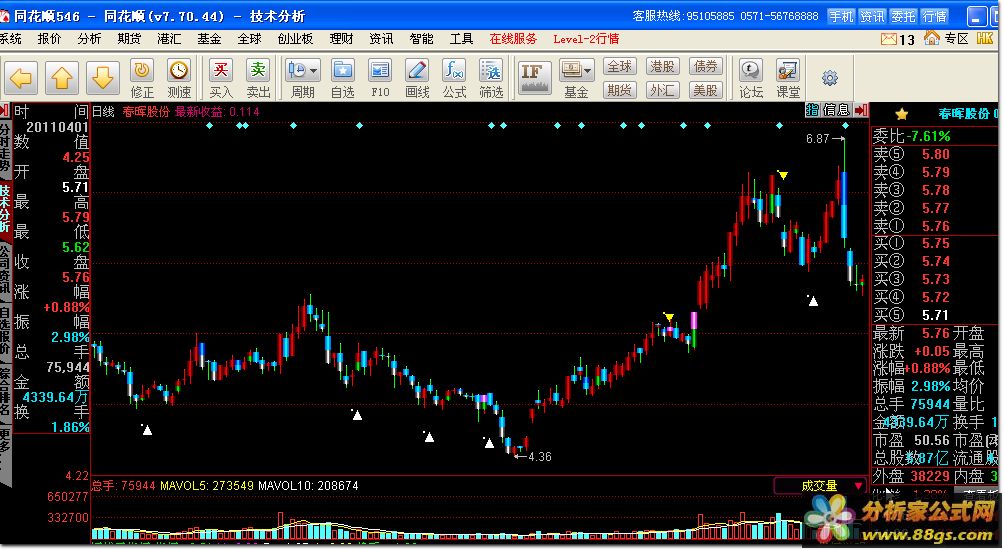Switch to the 技术分析 side tab
Image resolution: width=1004 pixels, height=550 pixels.
tap(5, 208)
